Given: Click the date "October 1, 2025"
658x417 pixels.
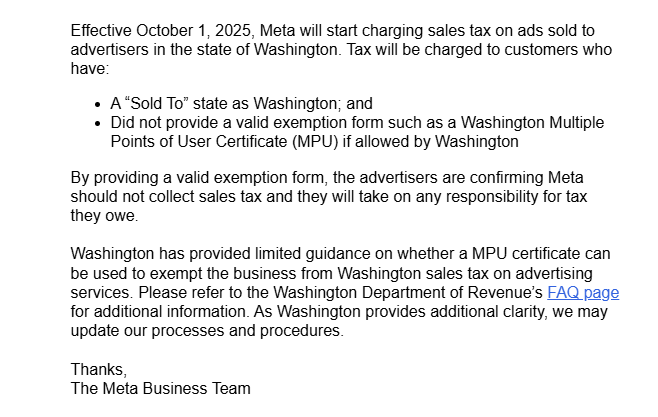Looking at the screenshot, I should [194, 31].
